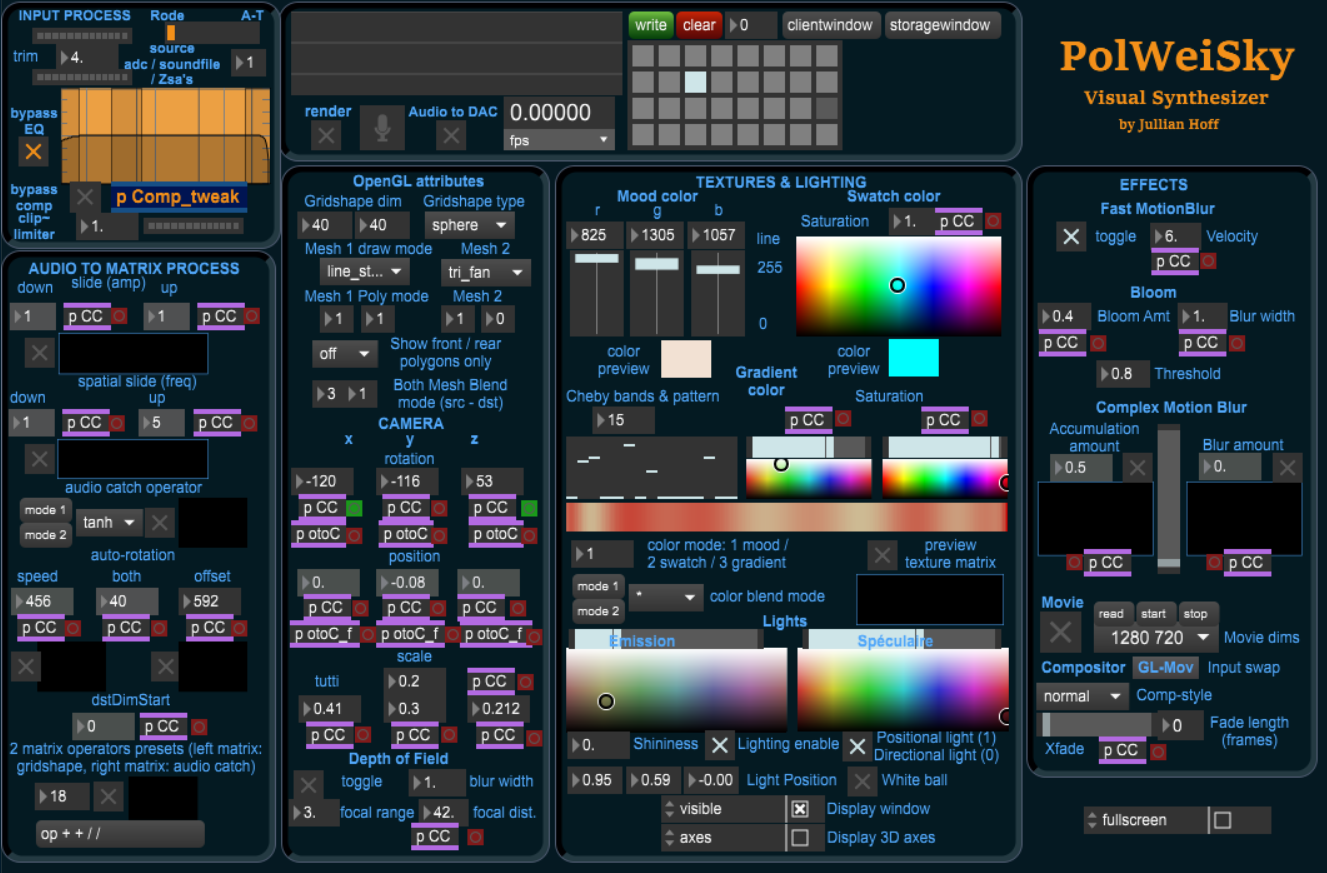
Task: Open the Comp-style normal dropdown
Action: pyautogui.click(x=1081, y=695)
